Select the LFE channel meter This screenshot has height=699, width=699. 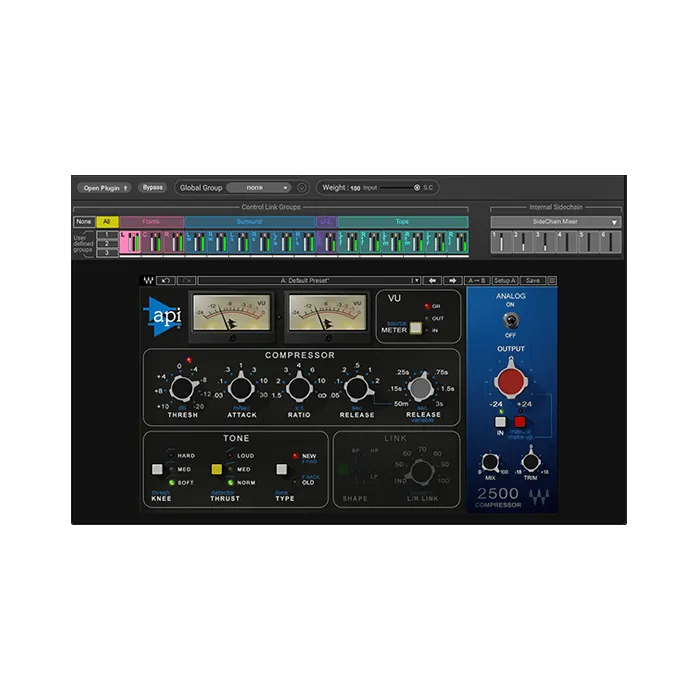327,242
